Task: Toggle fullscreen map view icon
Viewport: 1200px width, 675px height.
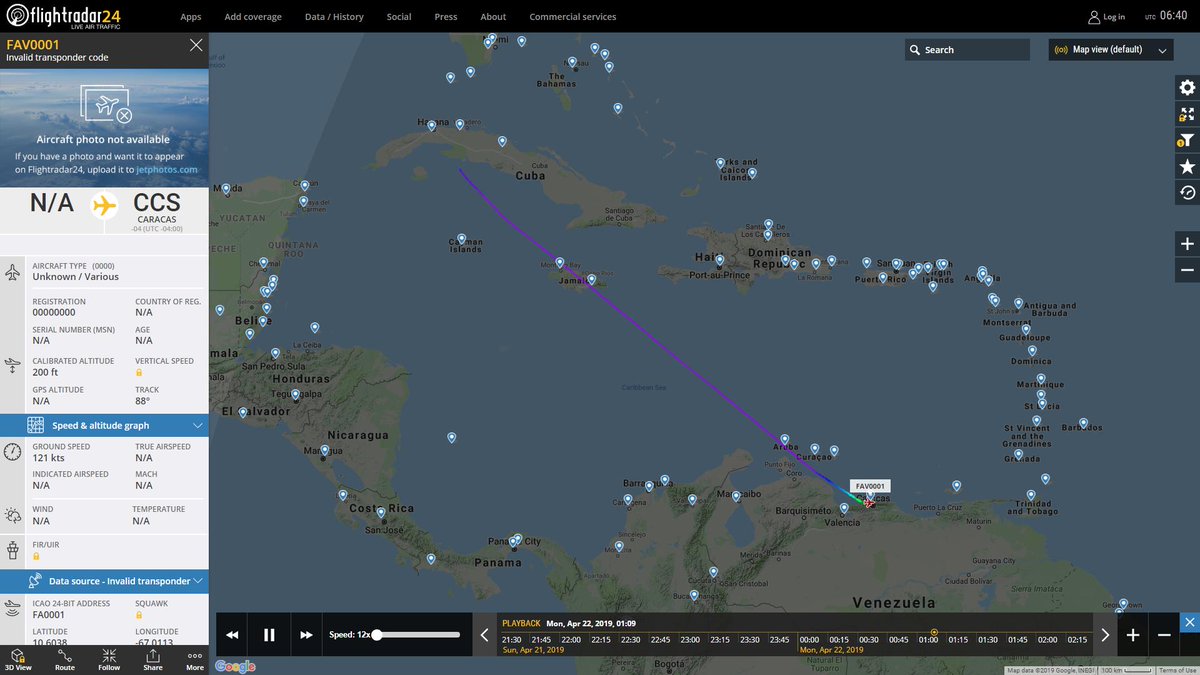Action: [1187, 114]
